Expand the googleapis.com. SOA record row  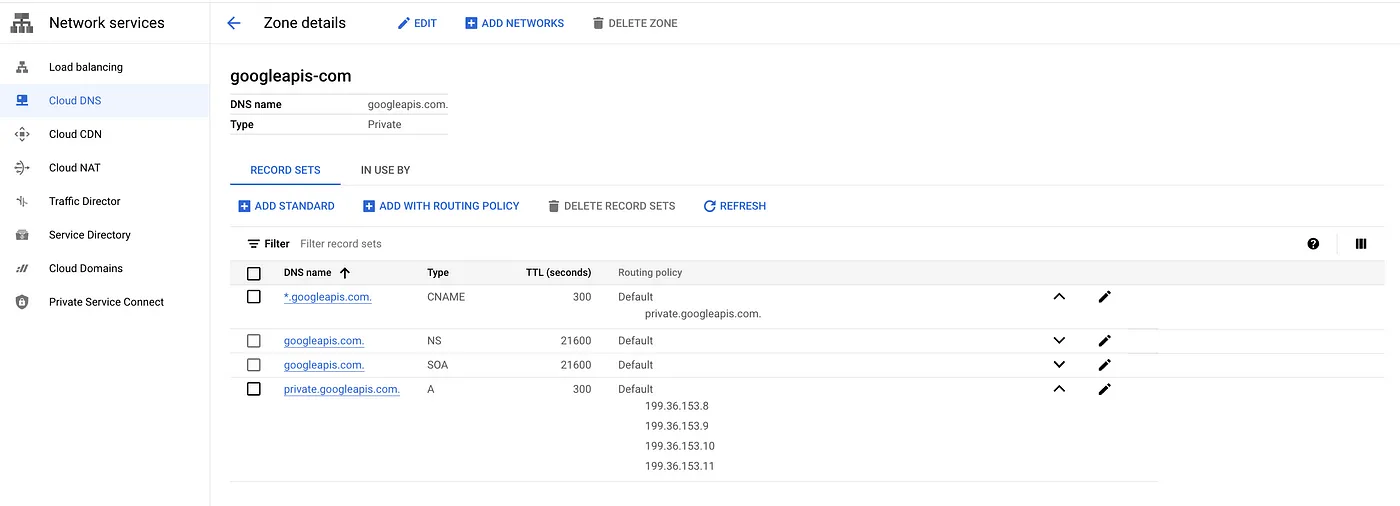click(x=1059, y=365)
